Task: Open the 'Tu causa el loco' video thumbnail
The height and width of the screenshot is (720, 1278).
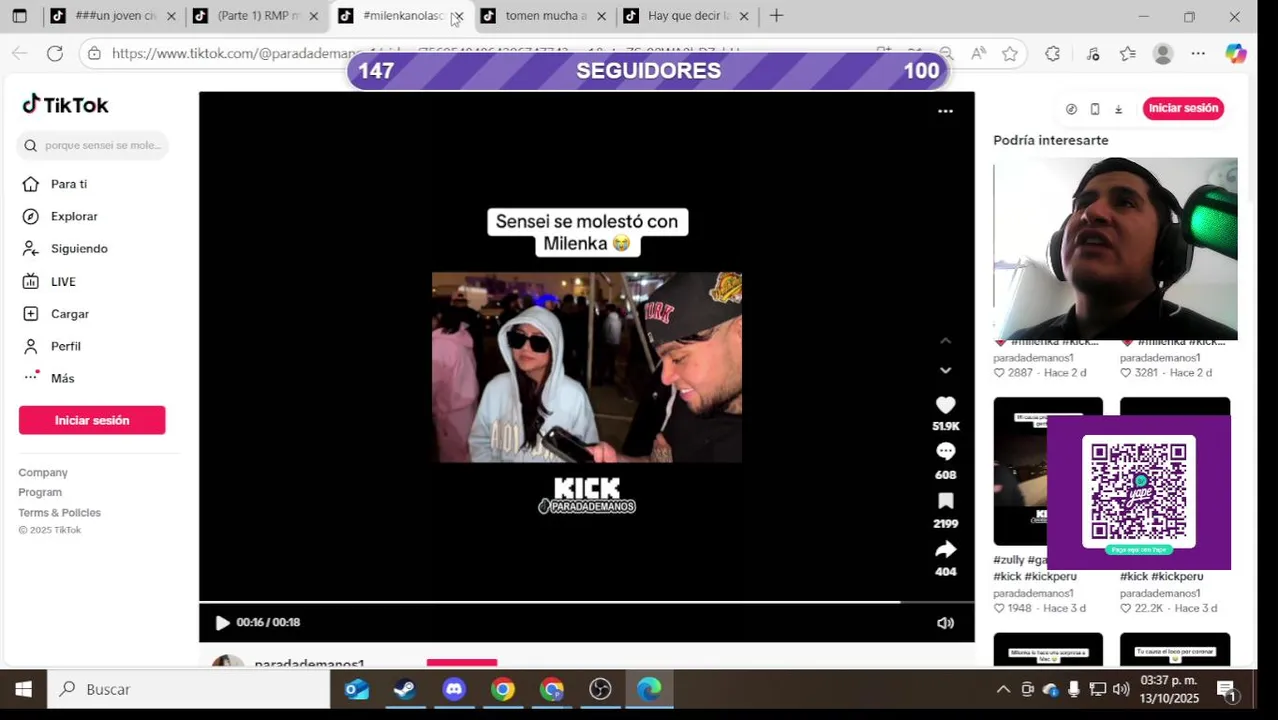Action: pos(1175,650)
